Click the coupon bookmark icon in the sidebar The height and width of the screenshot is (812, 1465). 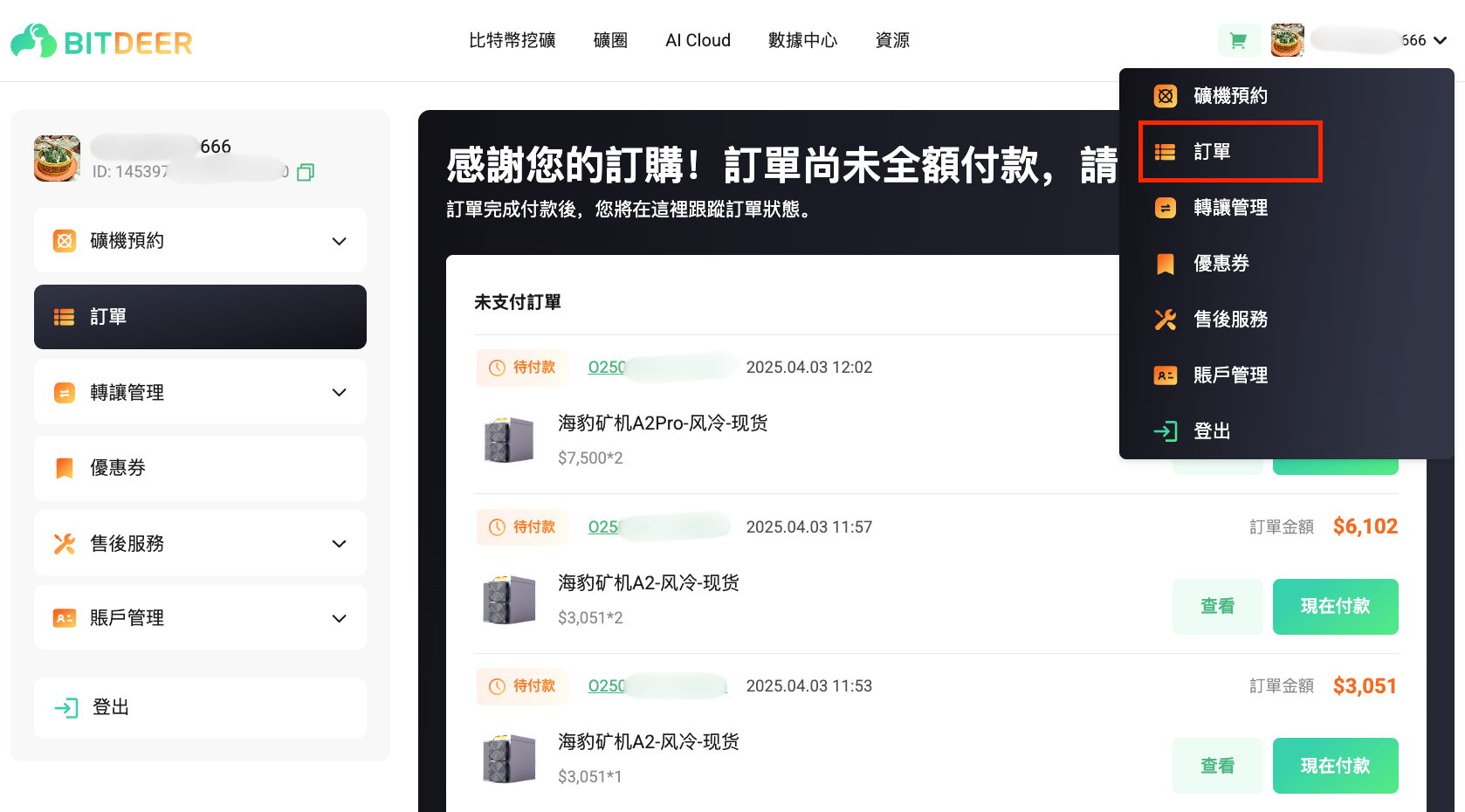point(65,468)
